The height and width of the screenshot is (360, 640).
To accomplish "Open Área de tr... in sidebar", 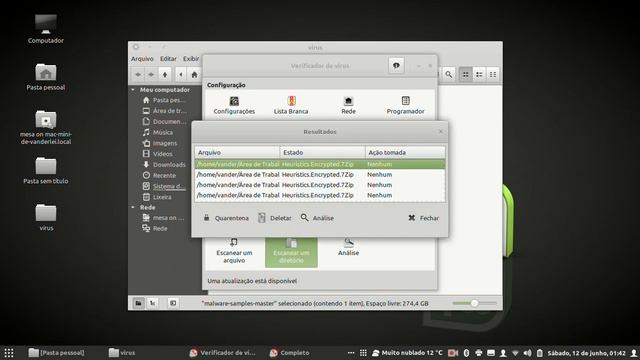I will 164,111.
